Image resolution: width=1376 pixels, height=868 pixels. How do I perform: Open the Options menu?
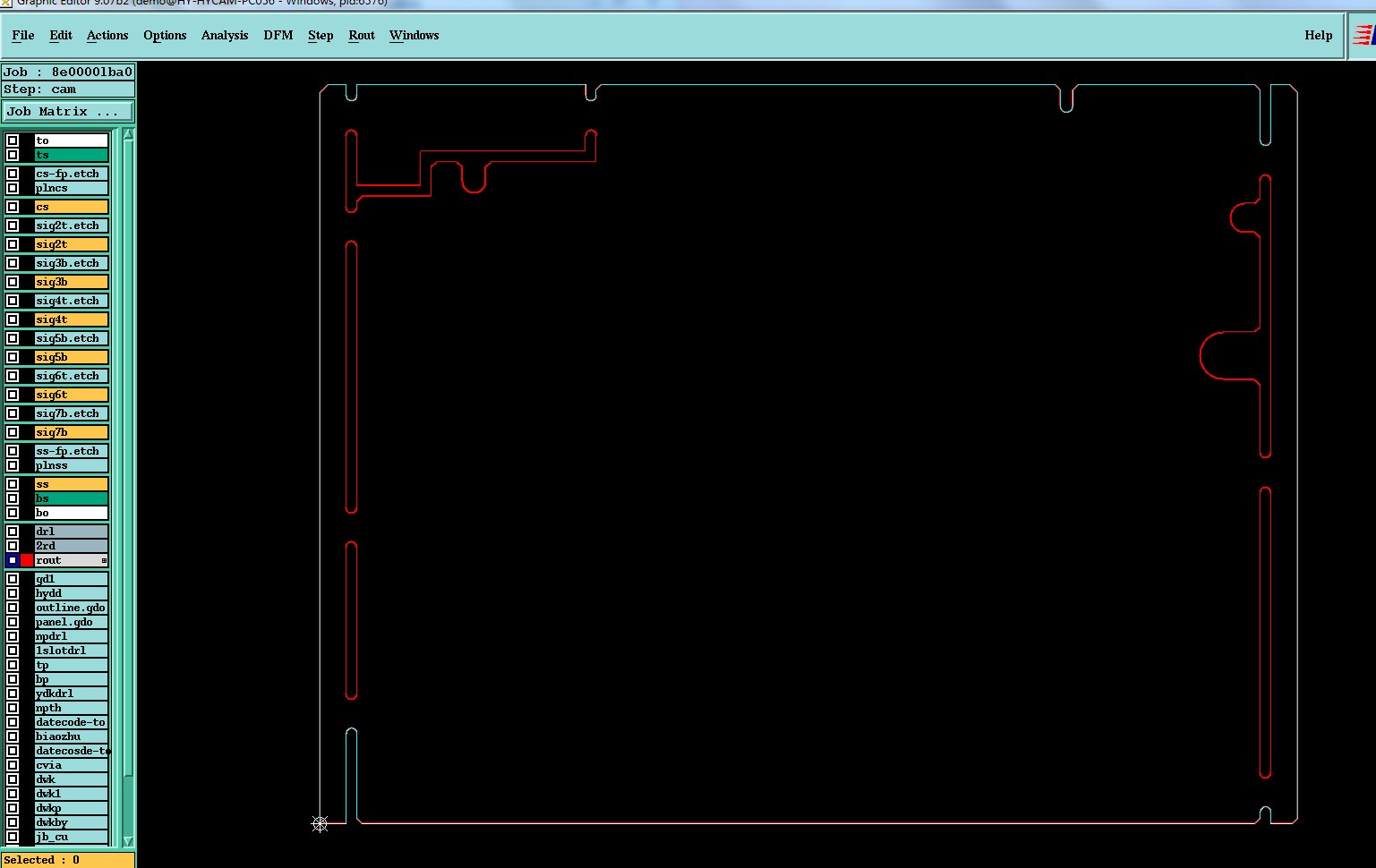click(x=165, y=35)
